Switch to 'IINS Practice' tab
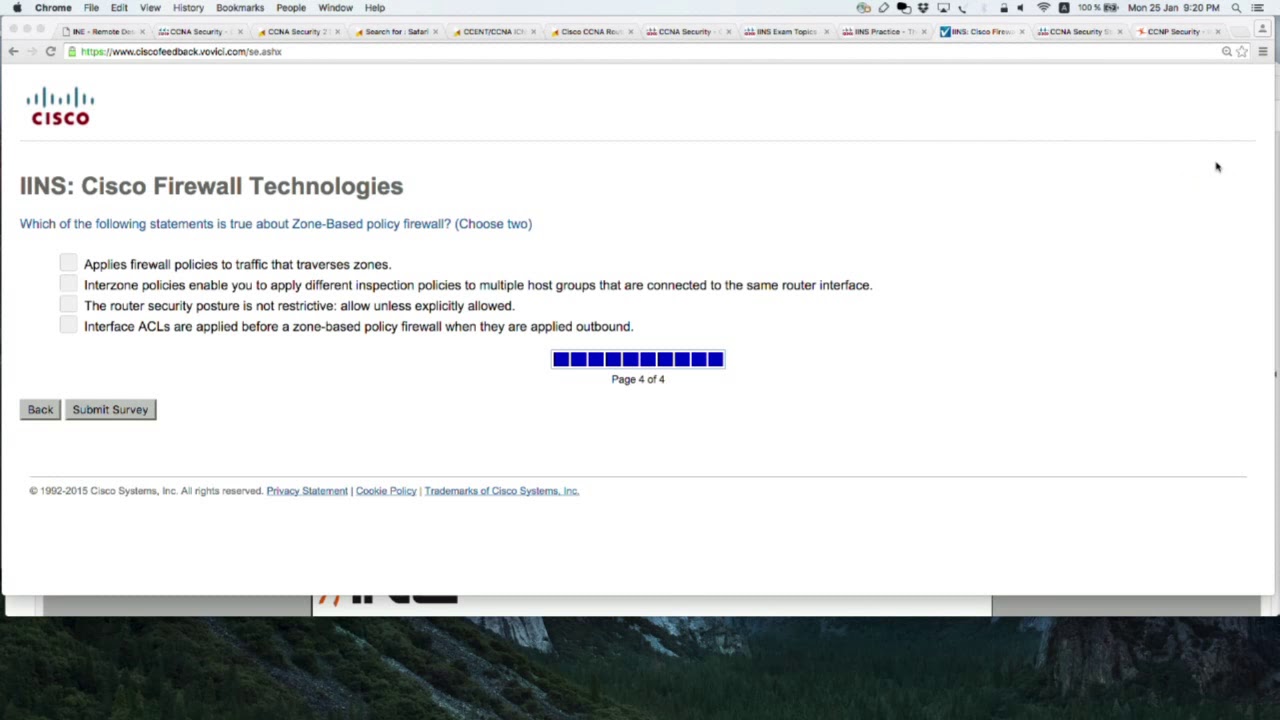This screenshot has height=720, width=1280. [x=885, y=32]
